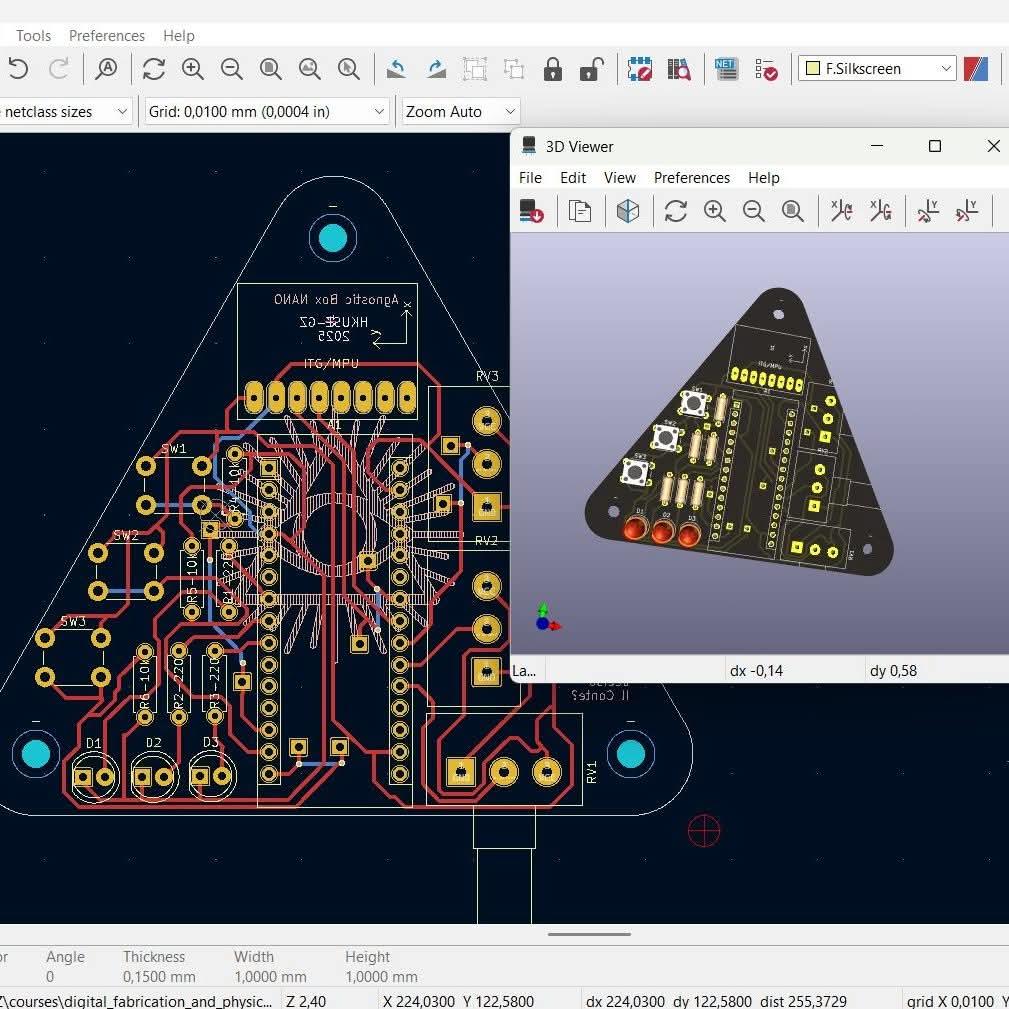Image resolution: width=1009 pixels, height=1009 pixels.
Task: Open the footprint editor
Action: (639, 69)
